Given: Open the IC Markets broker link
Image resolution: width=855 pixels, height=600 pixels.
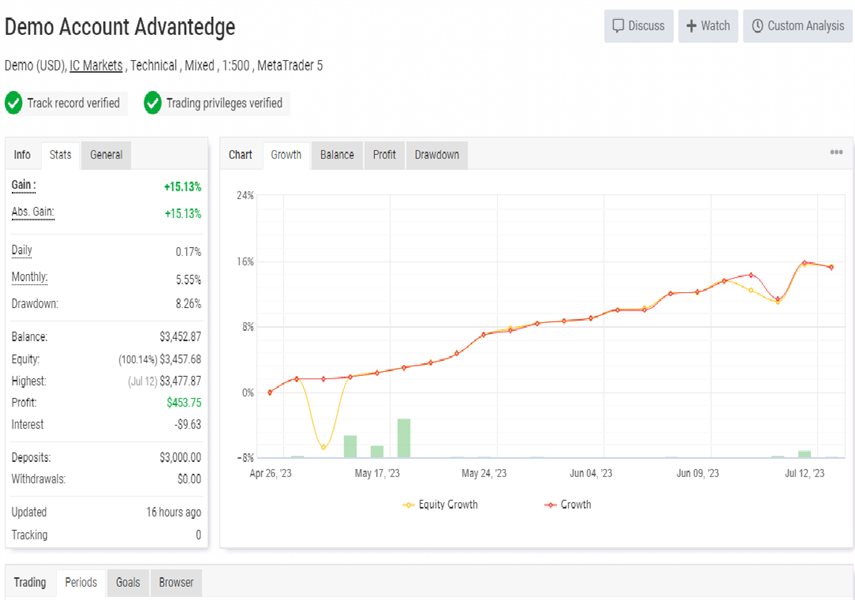Looking at the screenshot, I should tap(96, 65).
